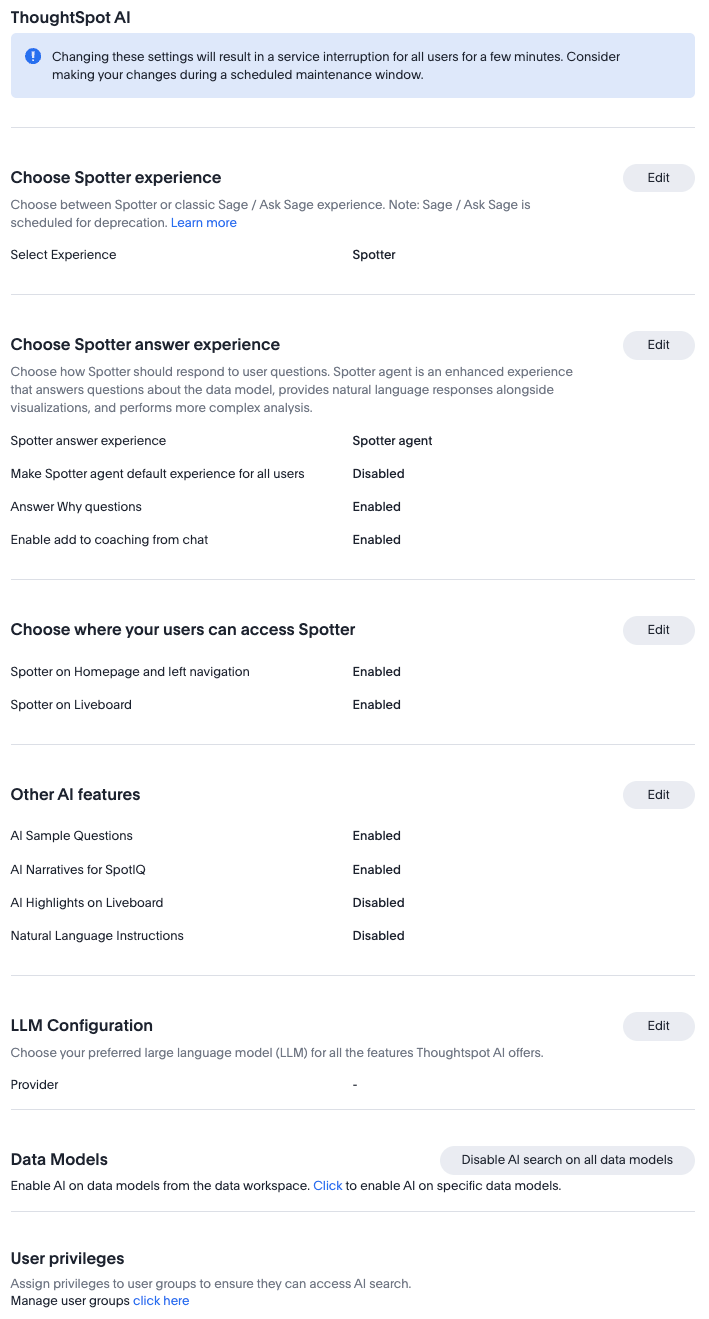Disable the Answer Why questions setting
The image size is (709, 1319).
click(x=376, y=506)
